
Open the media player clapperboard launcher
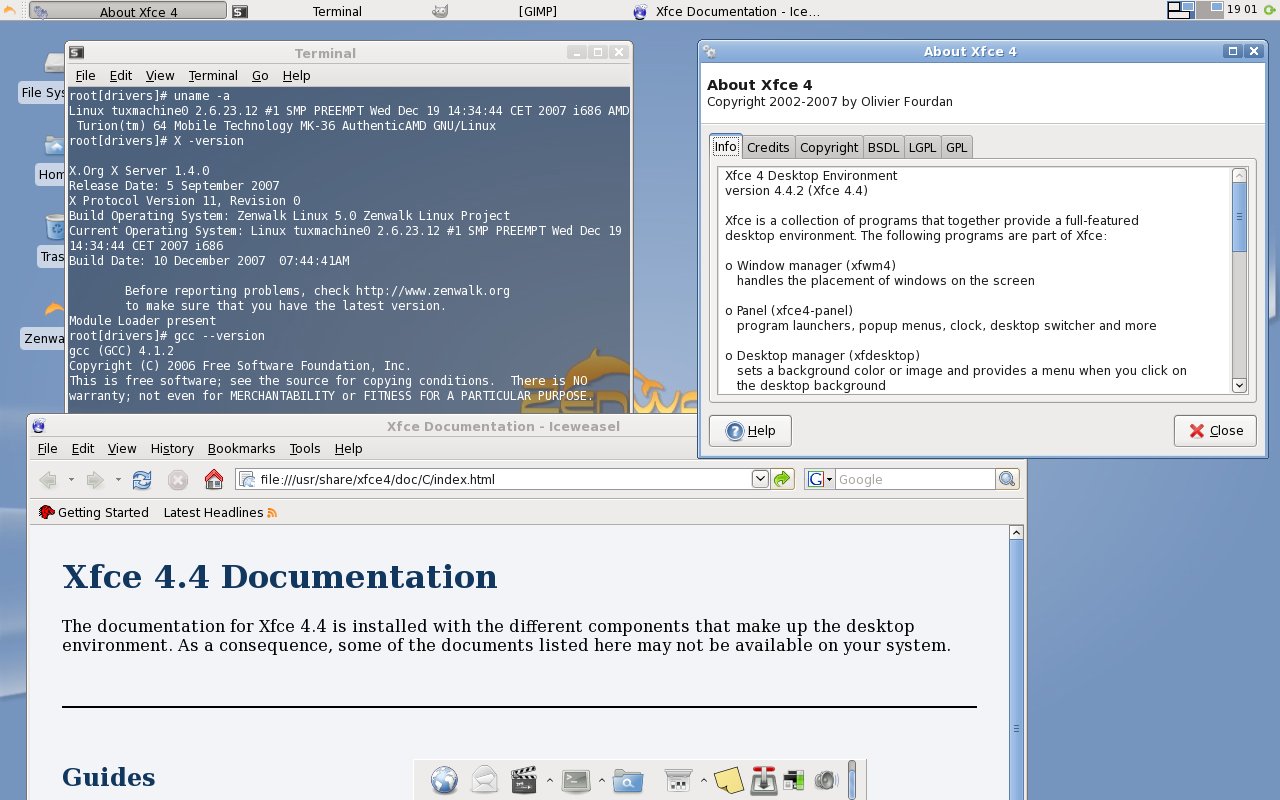coord(524,780)
